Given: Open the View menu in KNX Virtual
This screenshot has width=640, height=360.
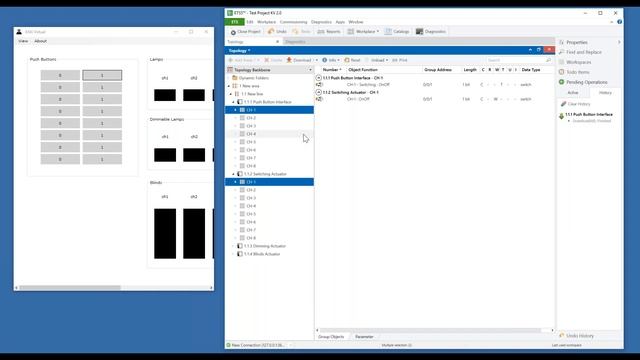Looking at the screenshot, I should tap(23, 41).
